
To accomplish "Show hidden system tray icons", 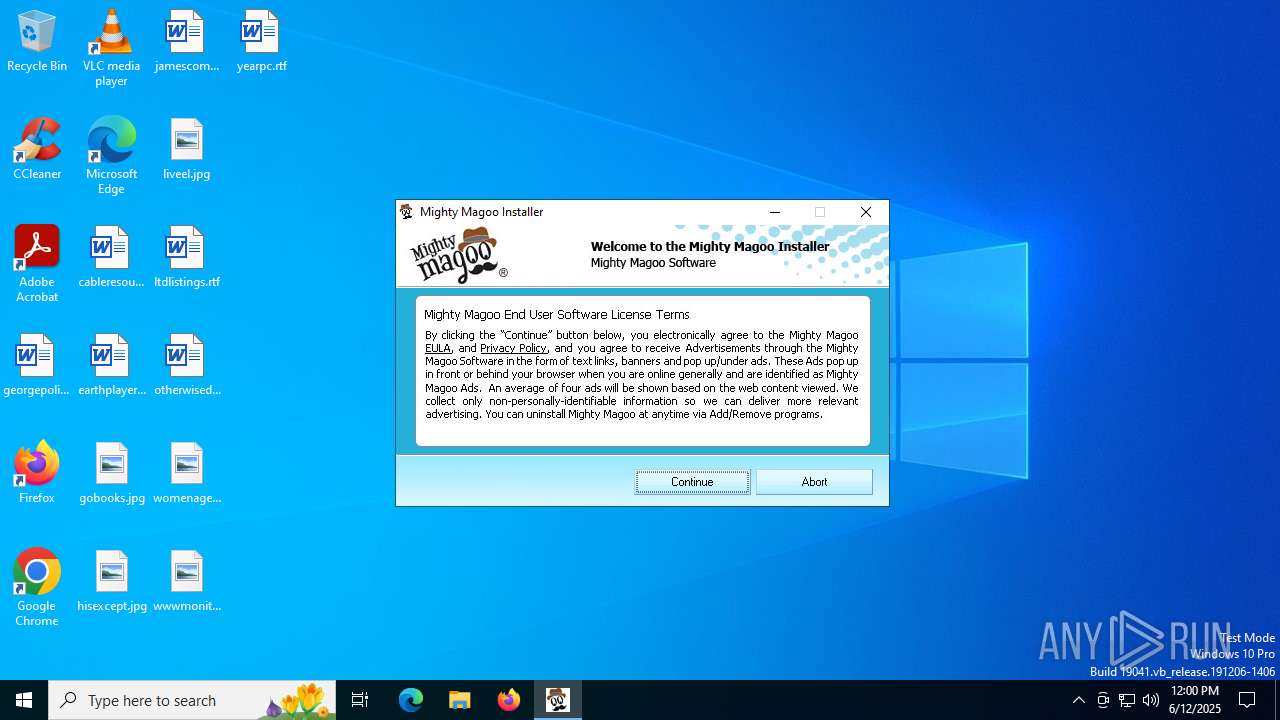I will (x=1078, y=700).
